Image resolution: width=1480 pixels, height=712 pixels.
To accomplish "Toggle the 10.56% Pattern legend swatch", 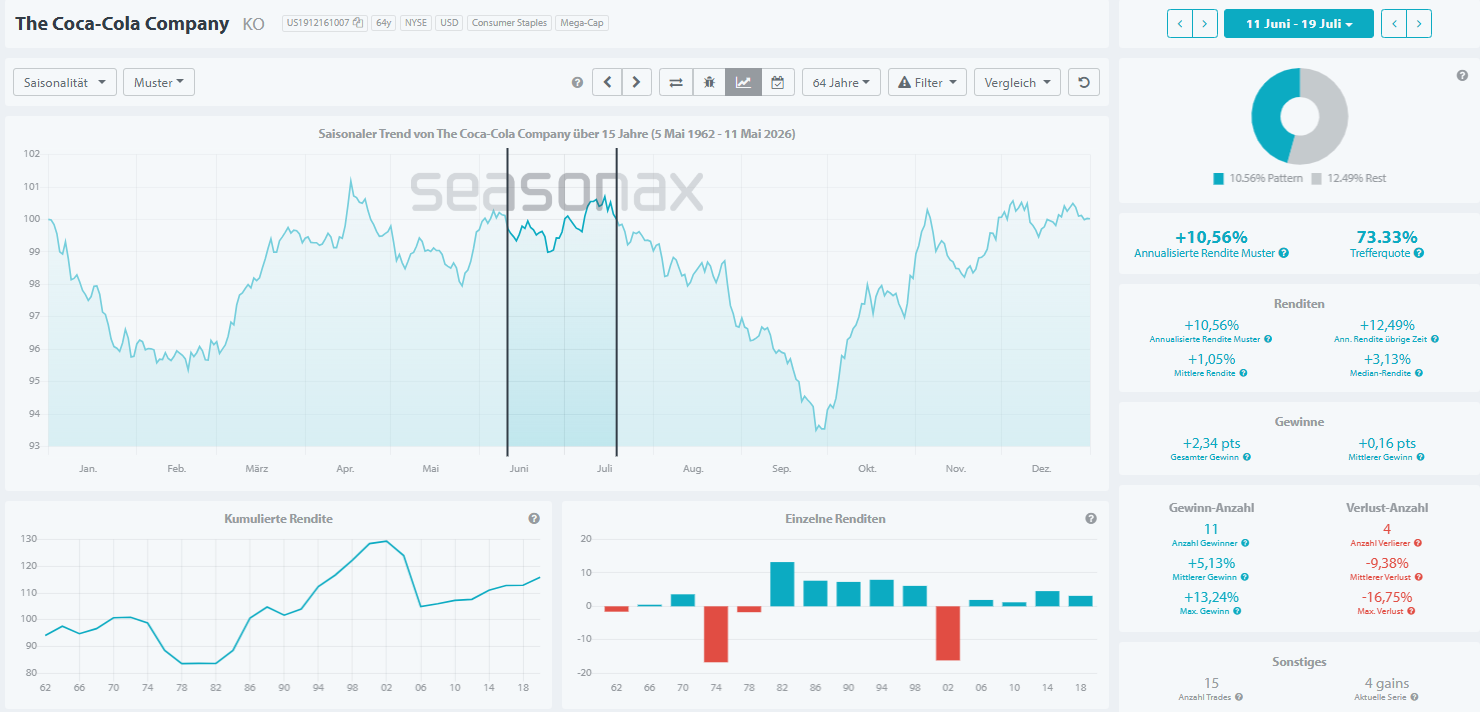I will pos(1219,178).
